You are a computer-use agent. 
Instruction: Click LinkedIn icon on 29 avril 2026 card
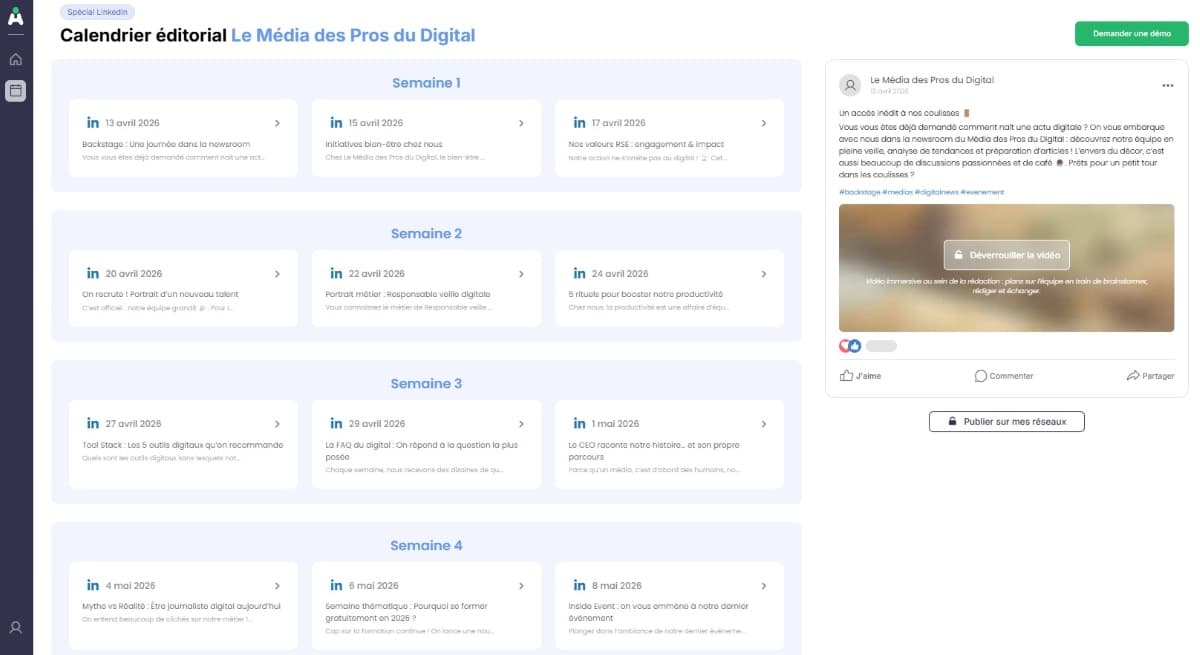[x=336, y=423]
